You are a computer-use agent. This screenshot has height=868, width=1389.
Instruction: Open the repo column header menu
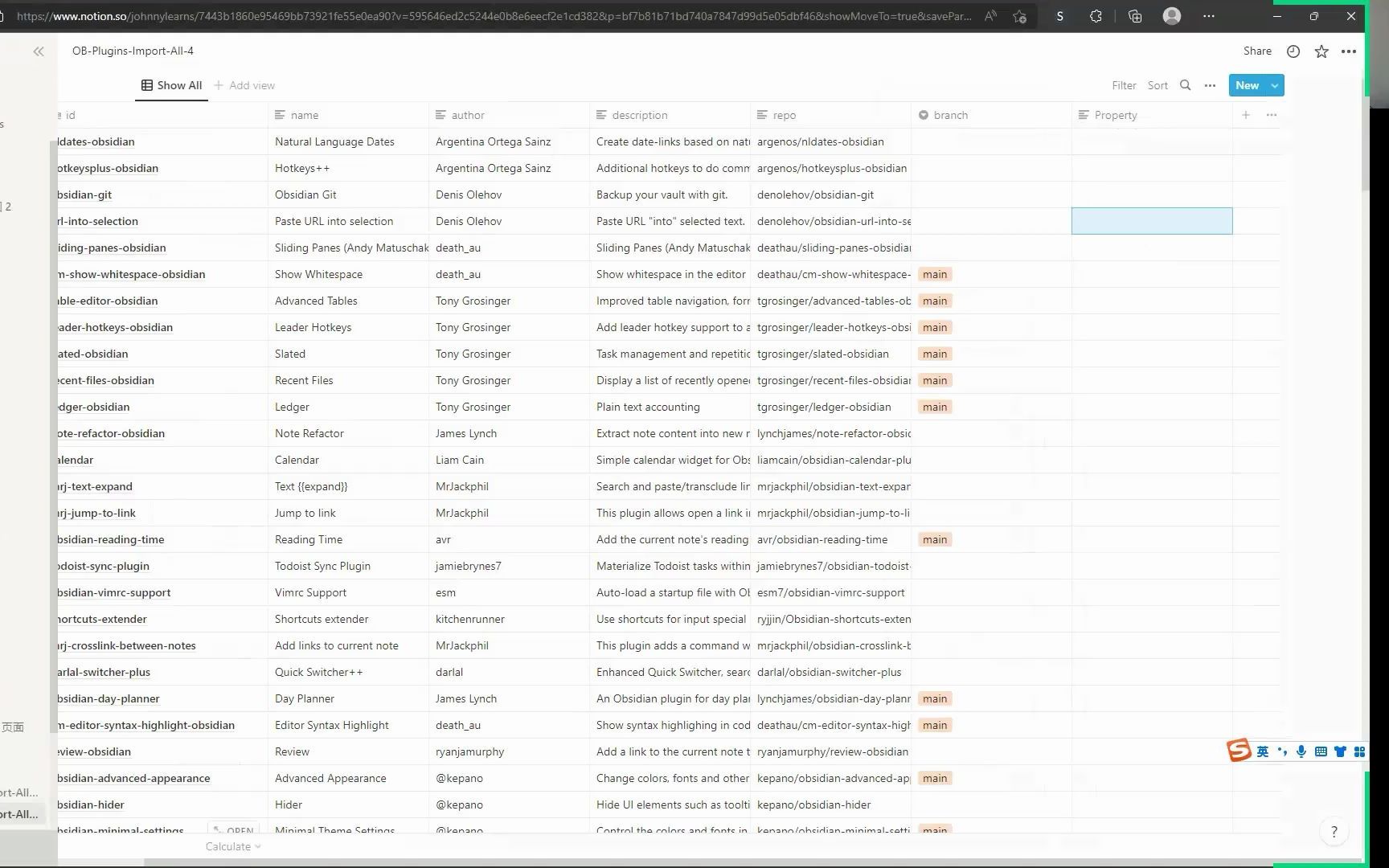coord(830,115)
